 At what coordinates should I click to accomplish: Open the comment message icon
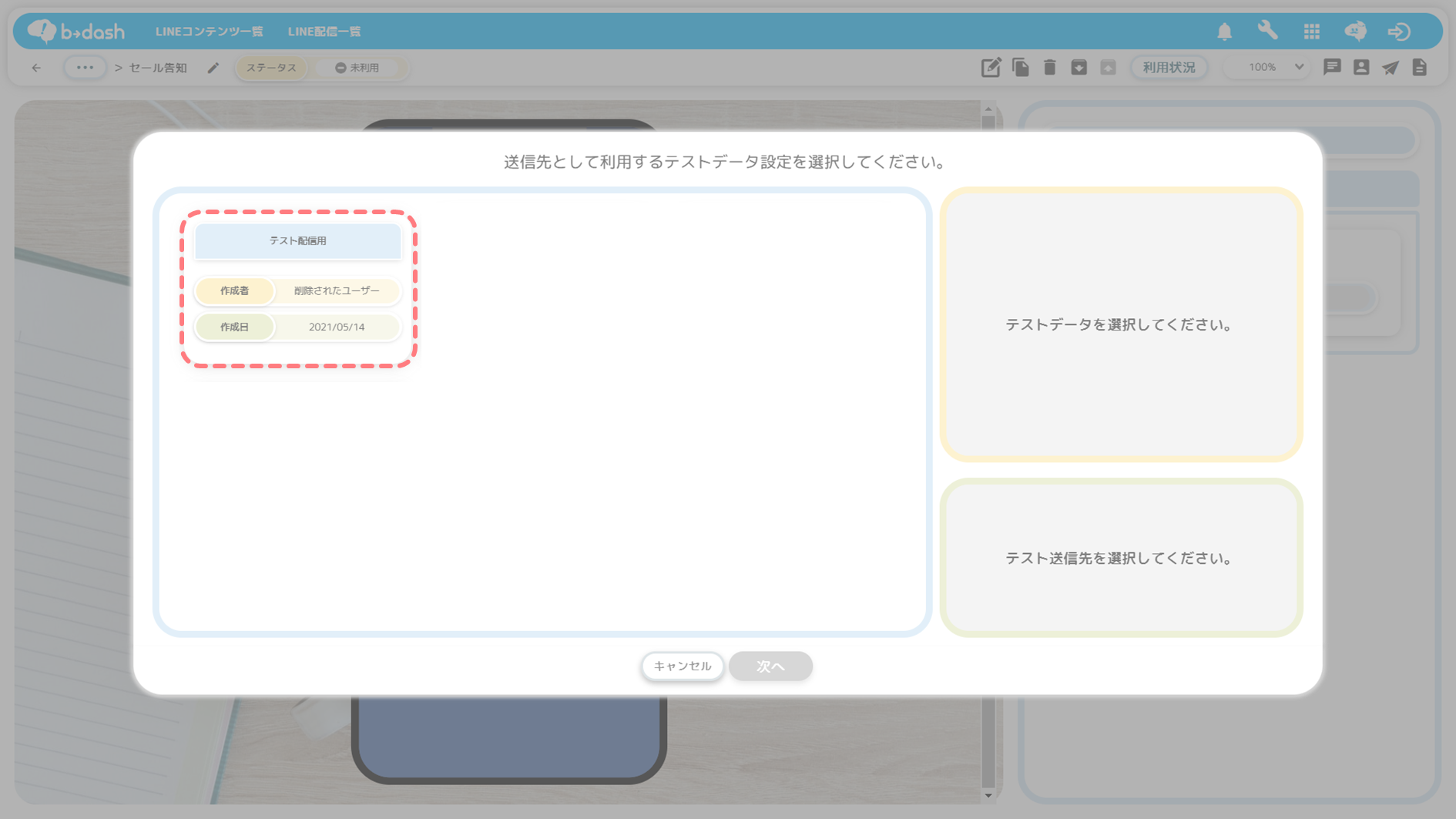[1332, 68]
